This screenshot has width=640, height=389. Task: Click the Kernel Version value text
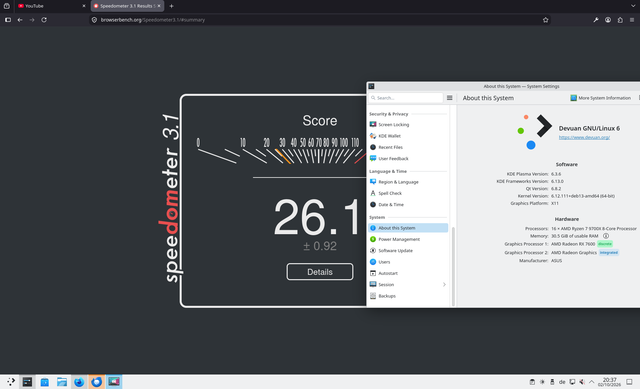tap(582, 196)
